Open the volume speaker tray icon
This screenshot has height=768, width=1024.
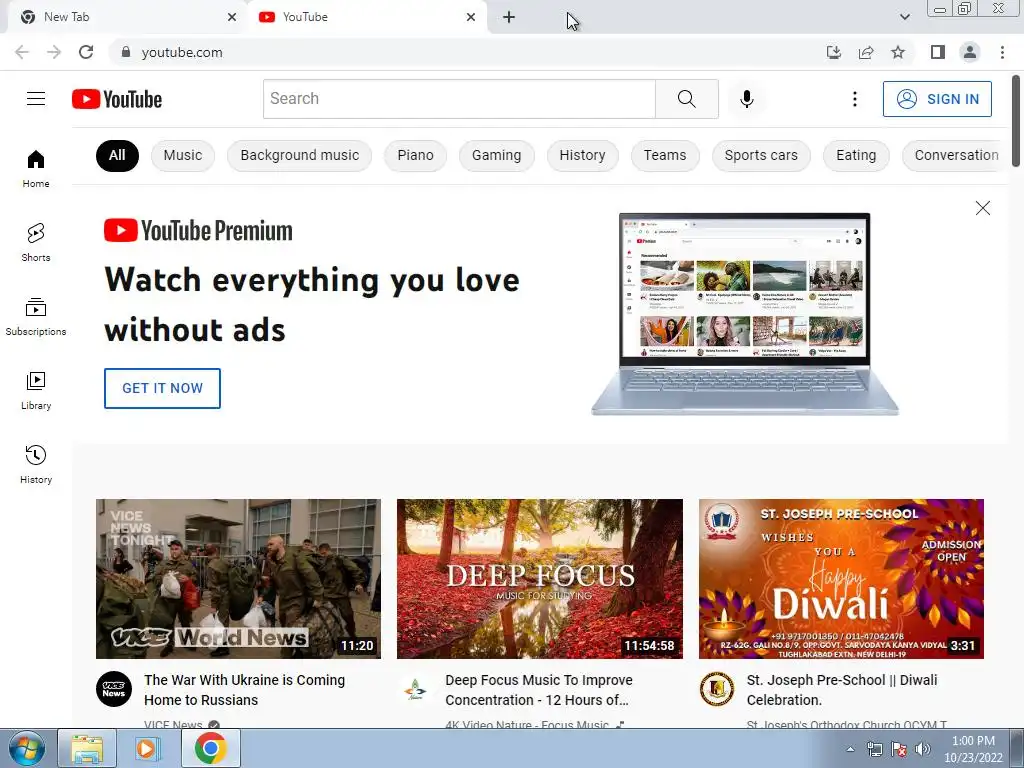coord(922,749)
